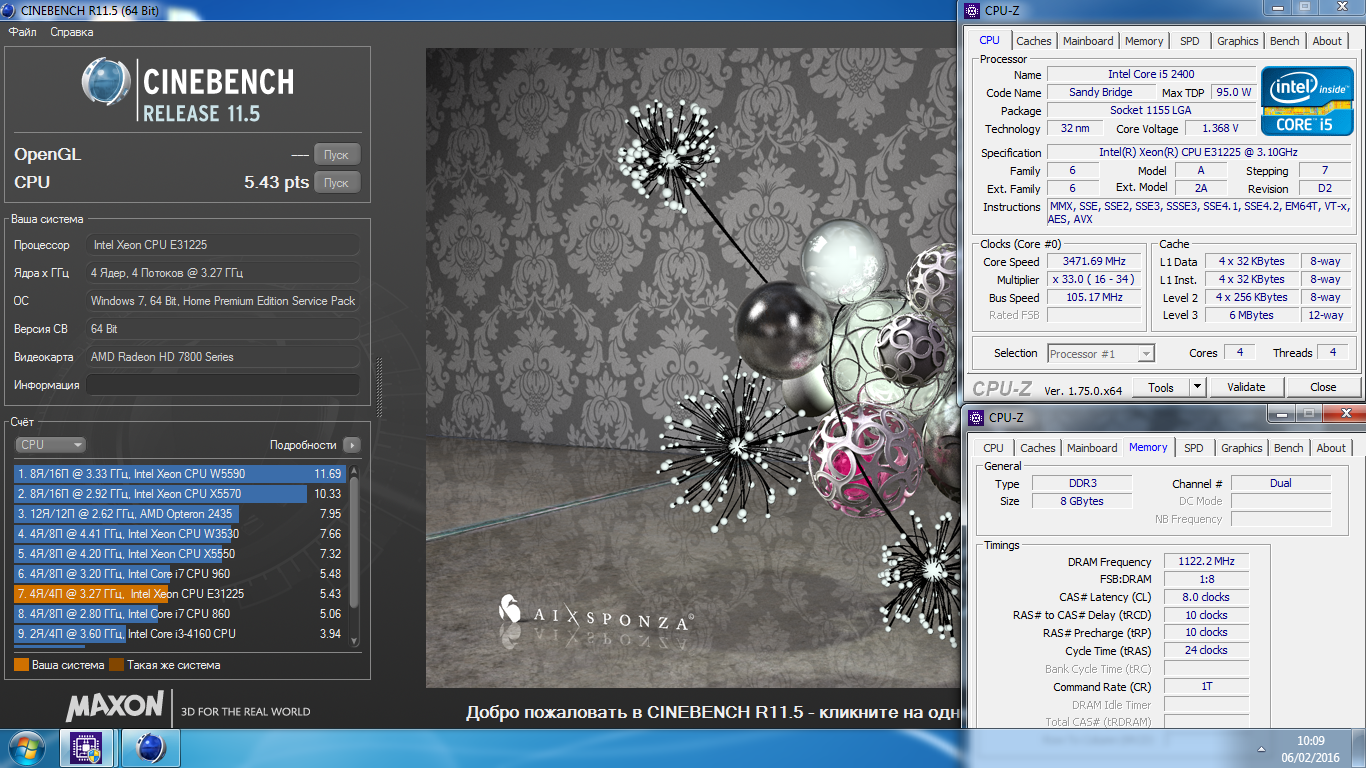
Task: Click the Информация input field
Action: click(x=222, y=385)
